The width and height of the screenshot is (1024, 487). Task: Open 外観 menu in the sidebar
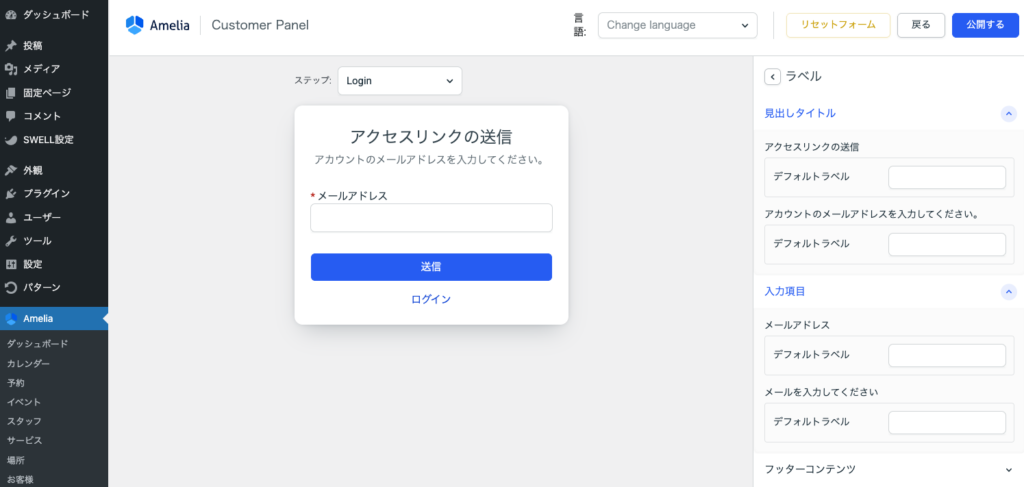coord(34,170)
